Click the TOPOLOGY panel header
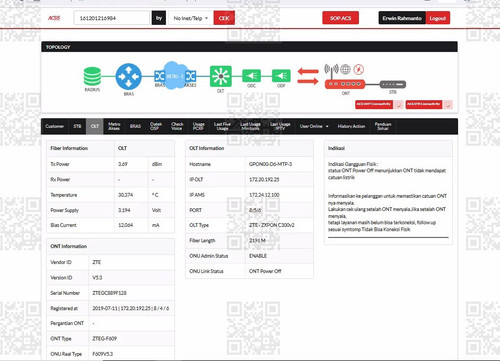The image size is (500, 361). (249, 47)
